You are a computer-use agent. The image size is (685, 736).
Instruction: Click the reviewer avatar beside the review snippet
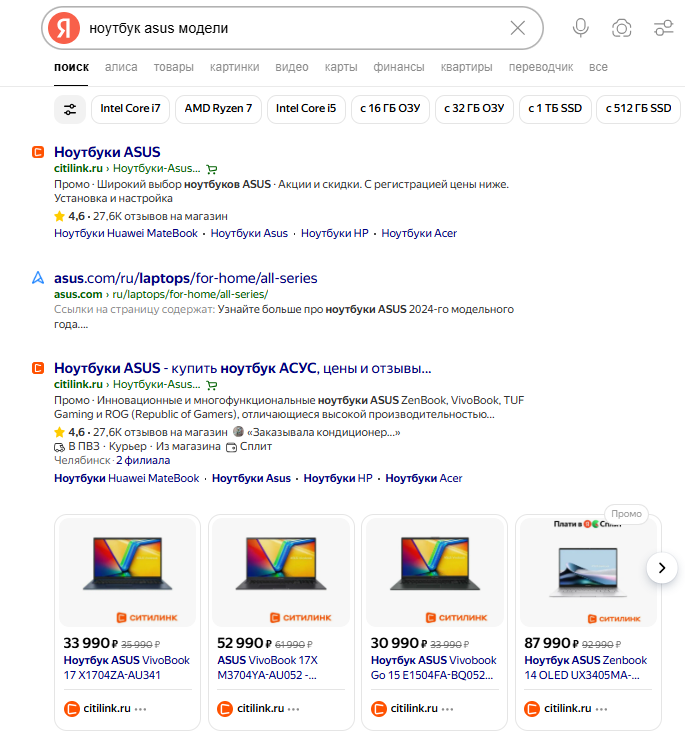(x=239, y=431)
